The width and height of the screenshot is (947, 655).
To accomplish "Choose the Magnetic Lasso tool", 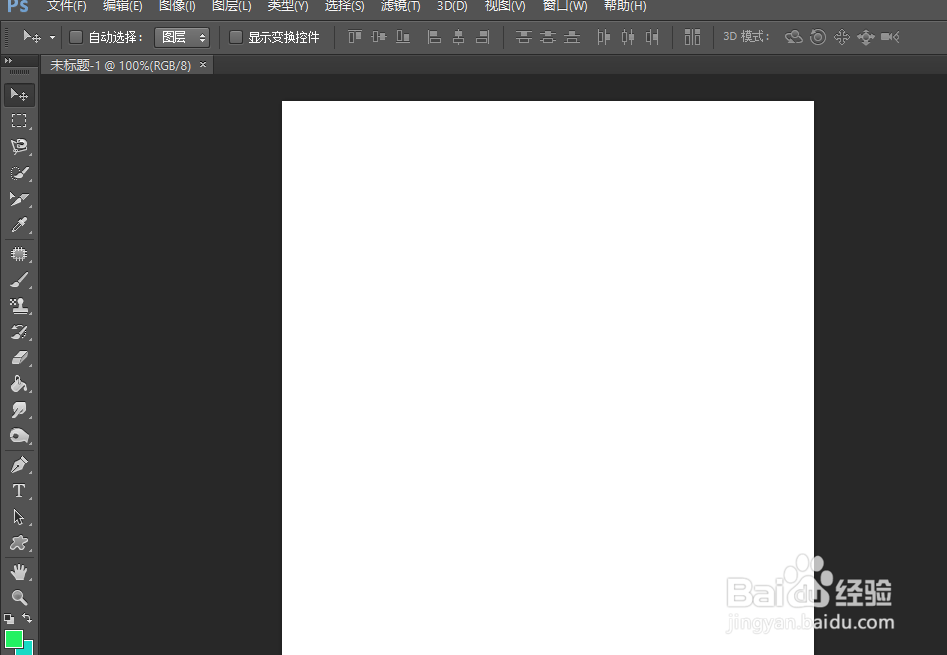I will point(19,147).
